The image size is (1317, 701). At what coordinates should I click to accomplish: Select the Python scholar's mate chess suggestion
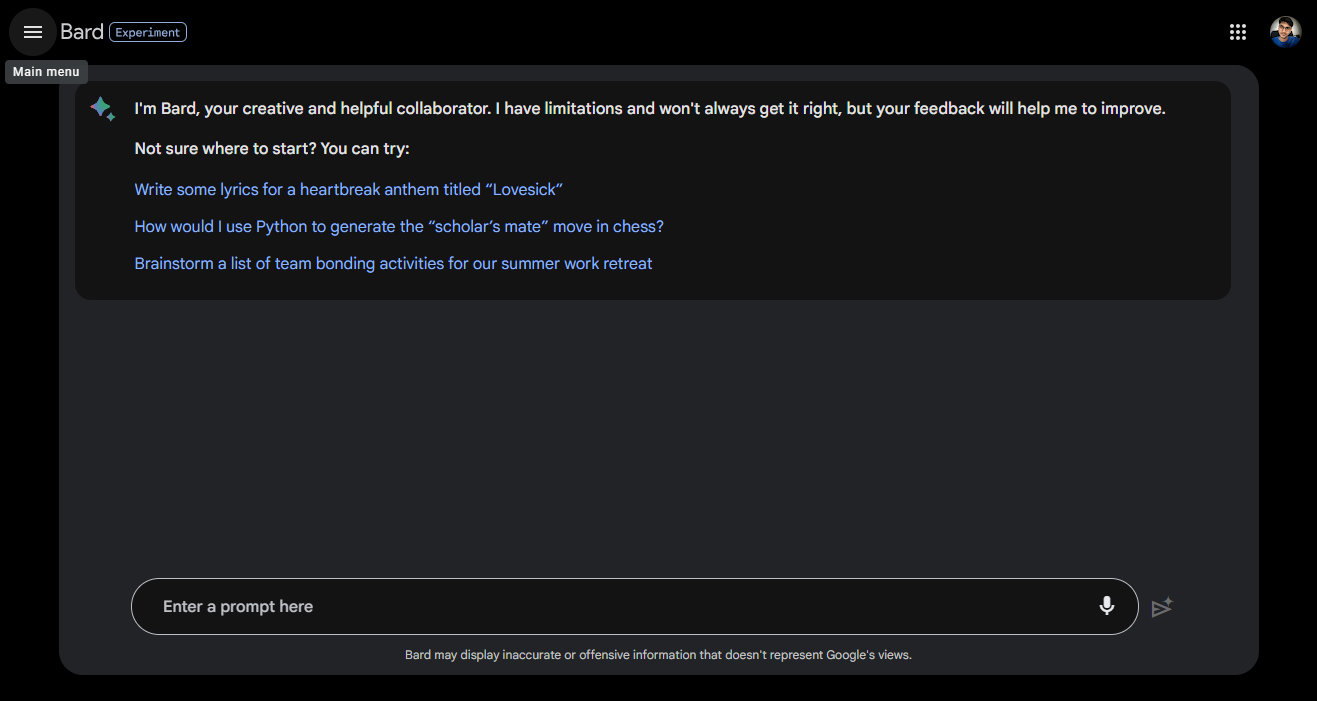(399, 226)
